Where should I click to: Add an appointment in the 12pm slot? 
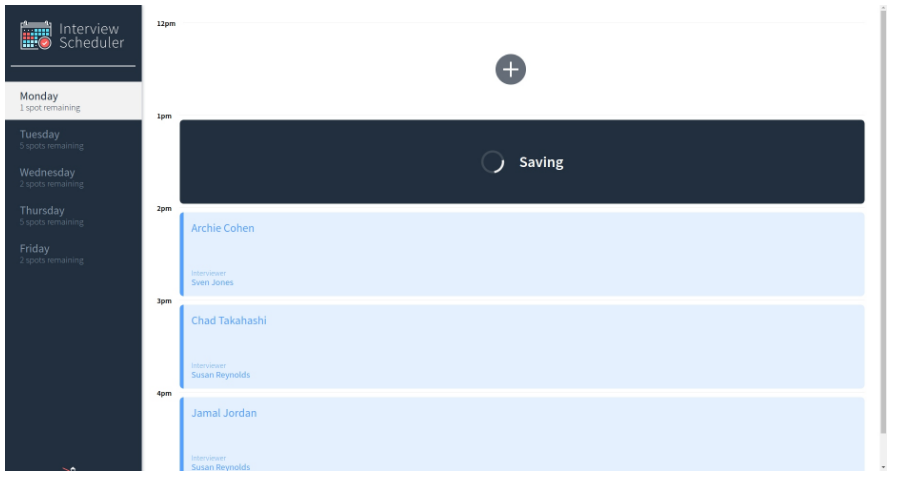point(510,69)
